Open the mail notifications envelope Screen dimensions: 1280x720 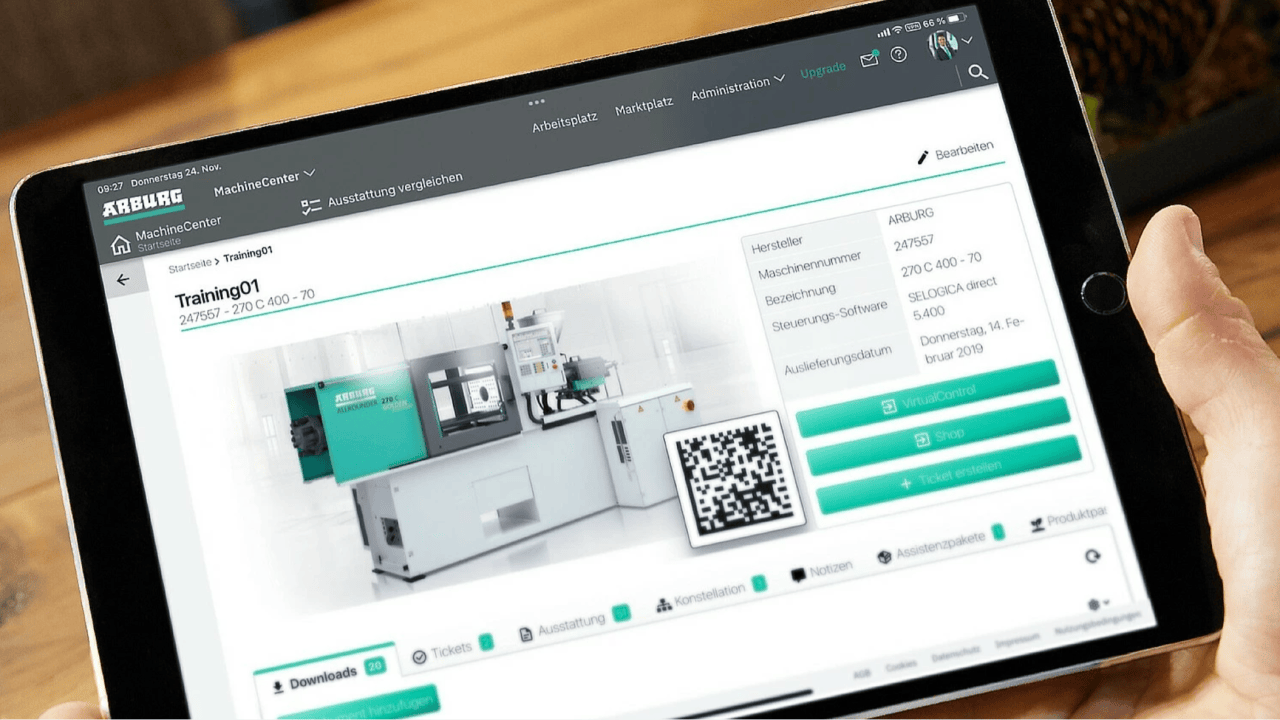click(x=869, y=60)
